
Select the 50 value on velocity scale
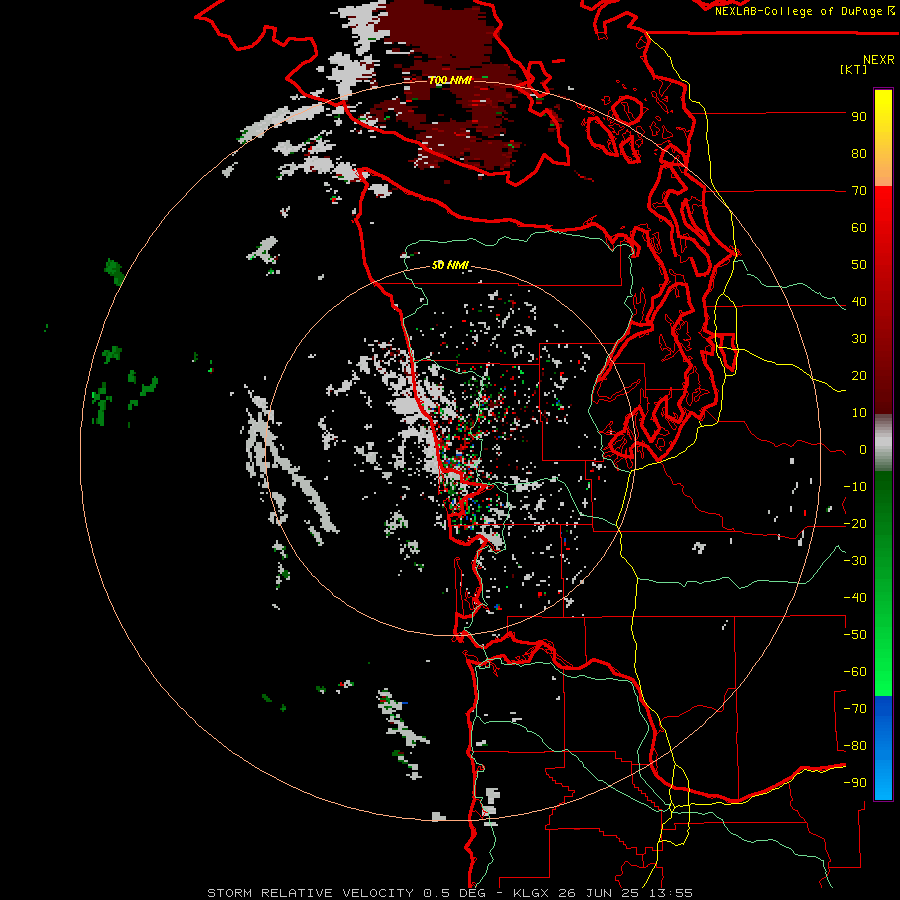[x=859, y=265]
